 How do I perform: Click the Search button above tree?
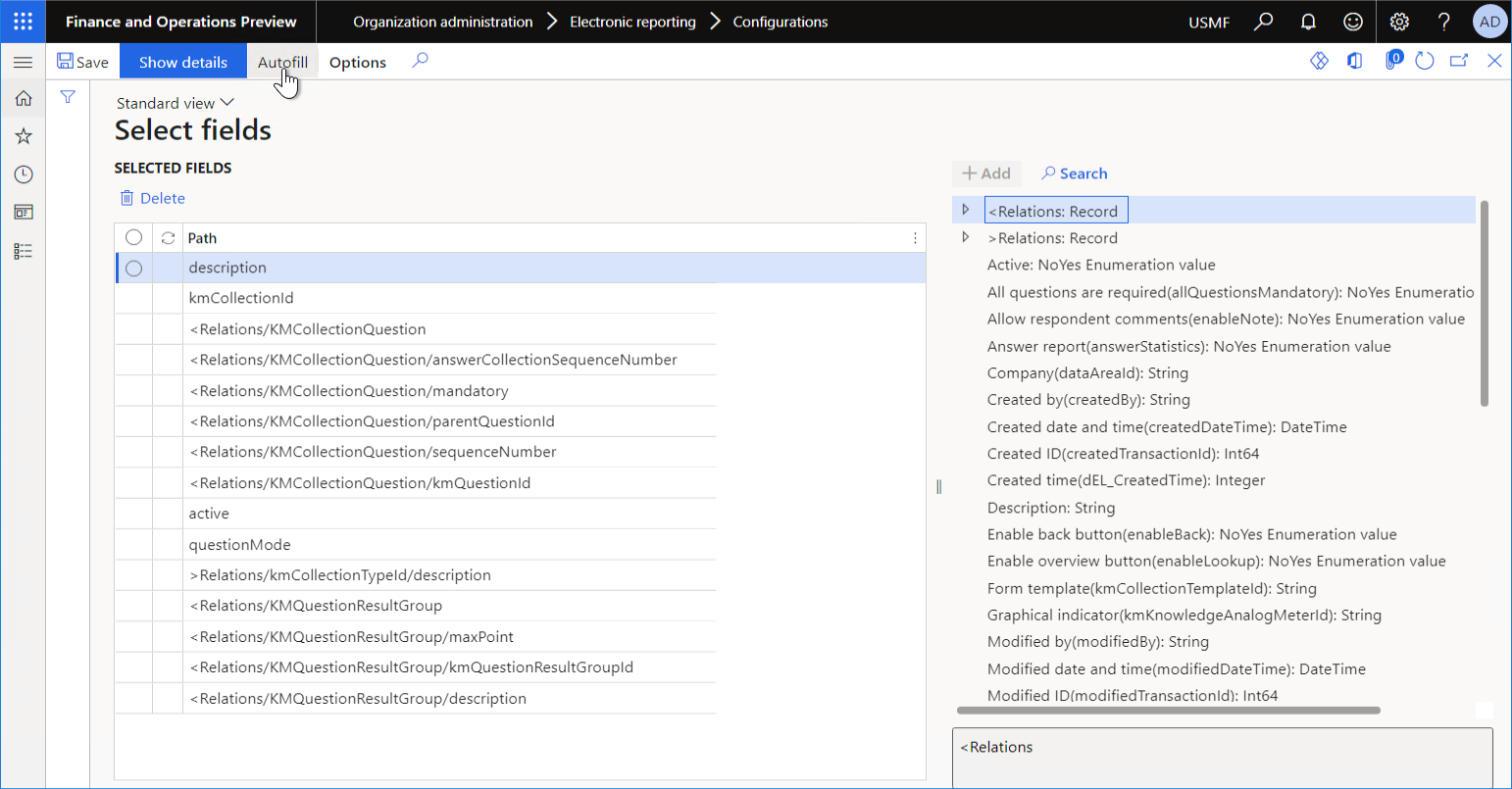(1075, 173)
